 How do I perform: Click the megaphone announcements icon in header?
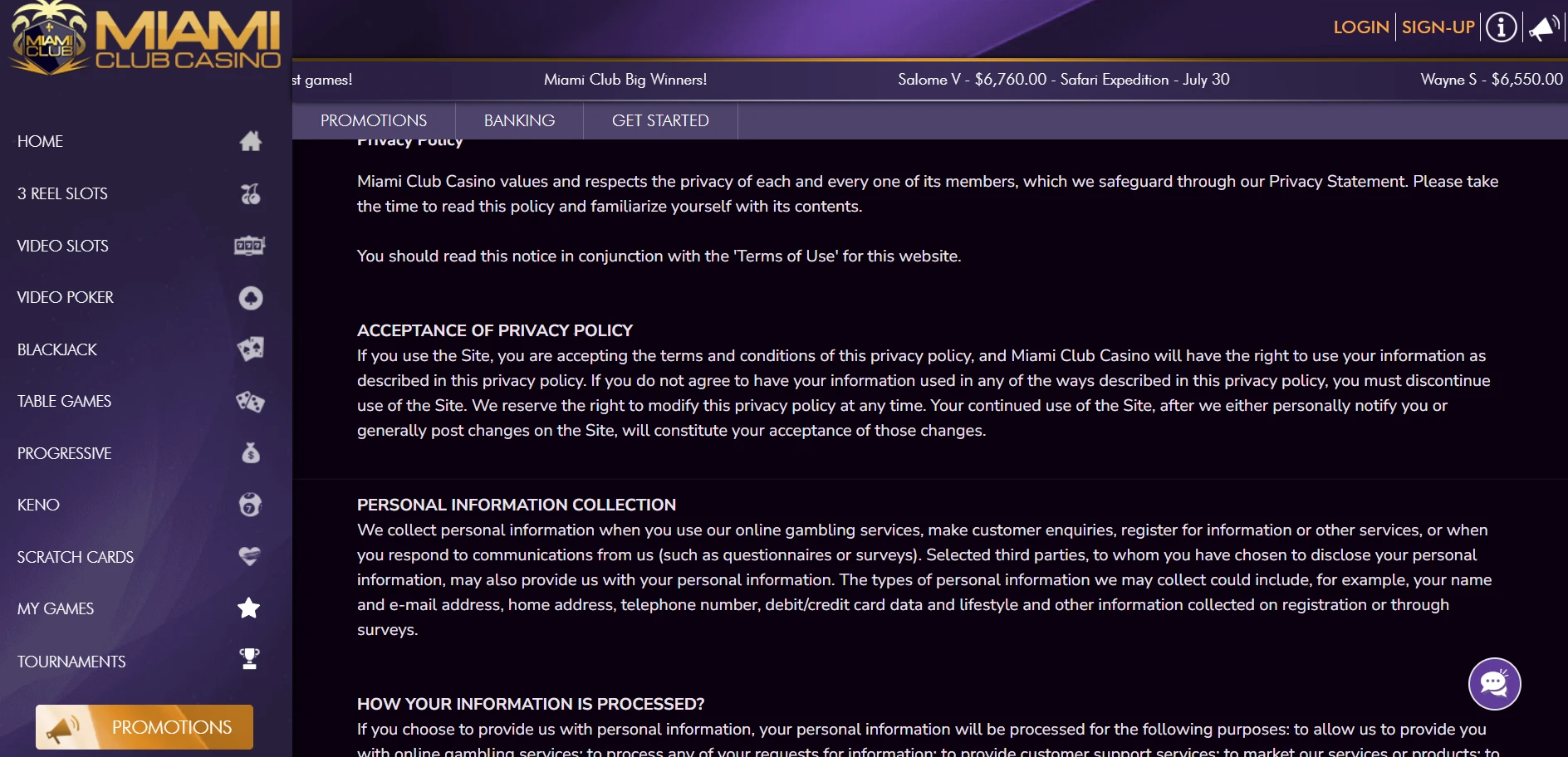[1545, 27]
